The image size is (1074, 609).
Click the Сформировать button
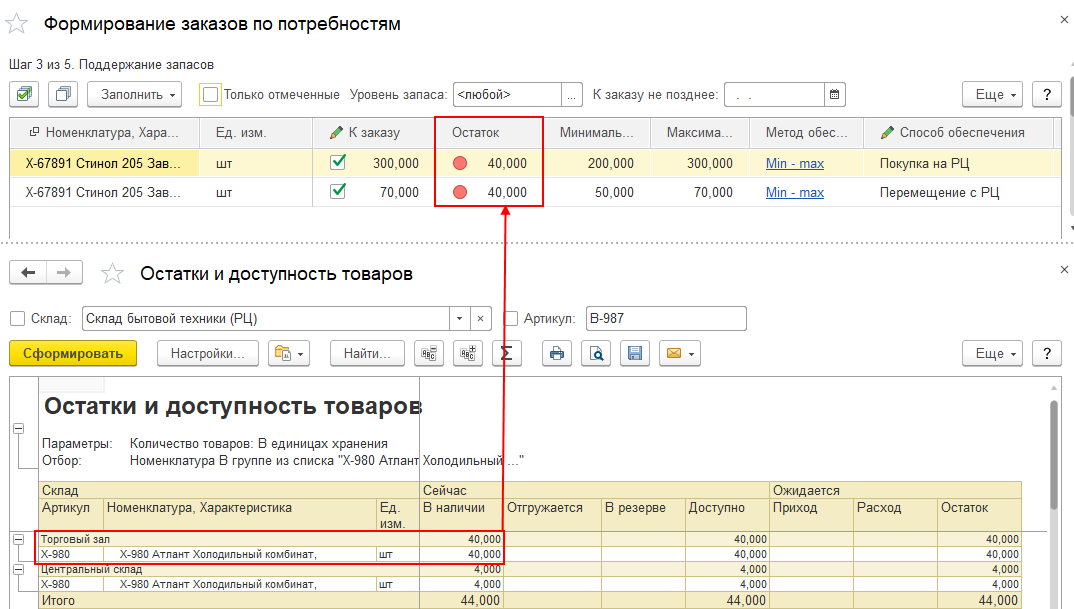point(73,353)
